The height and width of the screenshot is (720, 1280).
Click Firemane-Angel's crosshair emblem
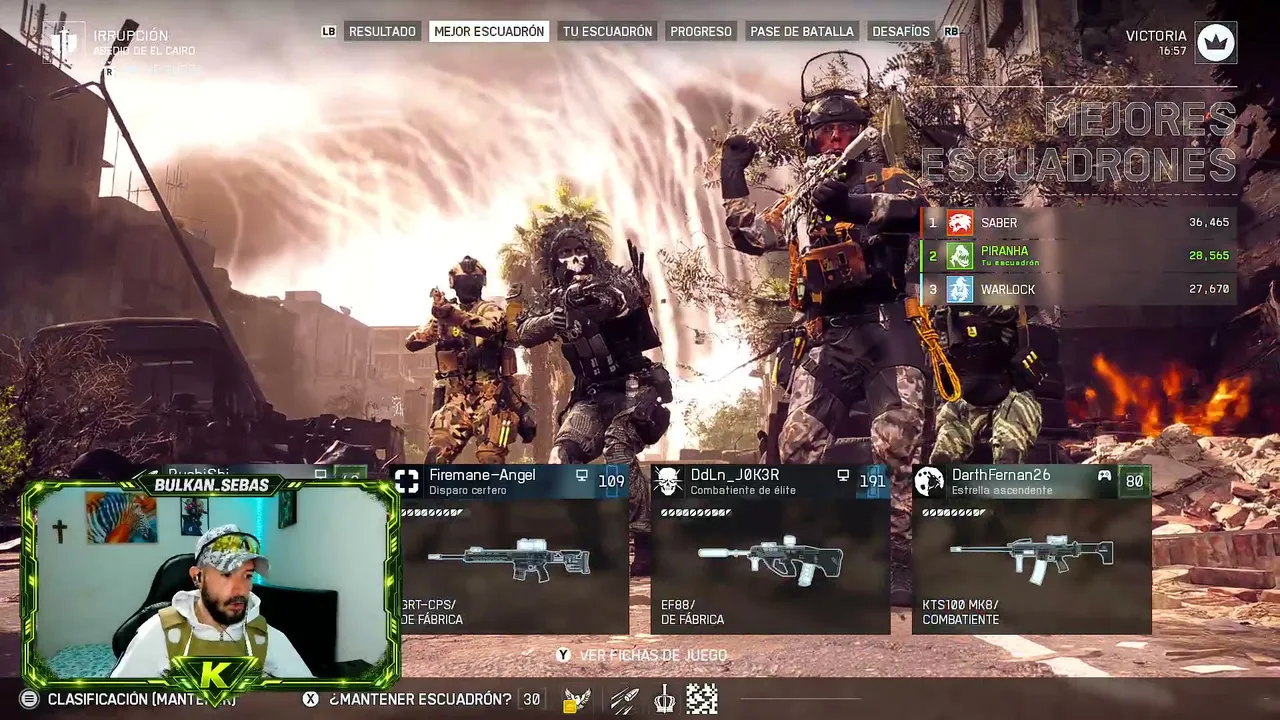pos(407,481)
